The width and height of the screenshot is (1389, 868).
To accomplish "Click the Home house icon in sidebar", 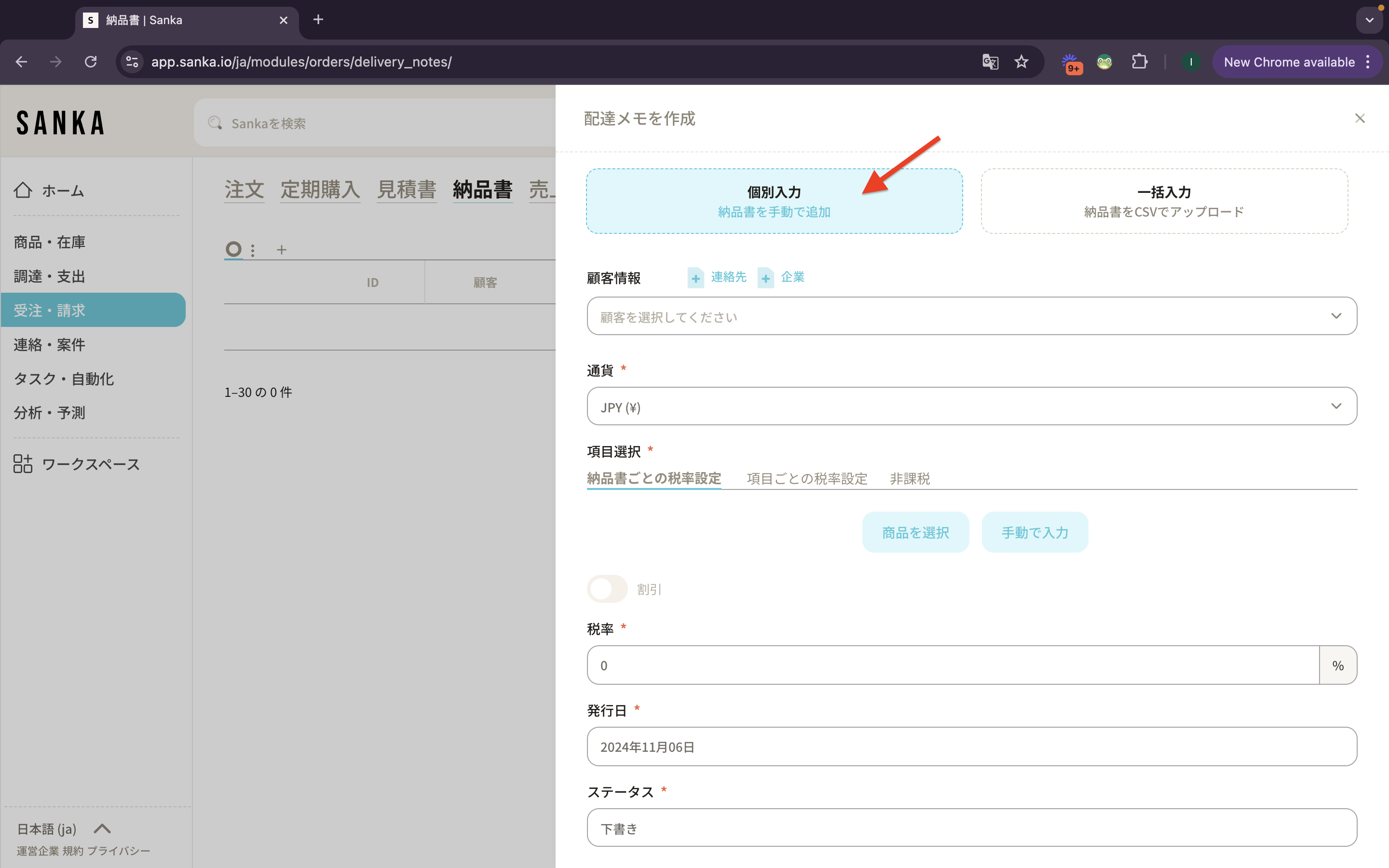I will coord(23,190).
